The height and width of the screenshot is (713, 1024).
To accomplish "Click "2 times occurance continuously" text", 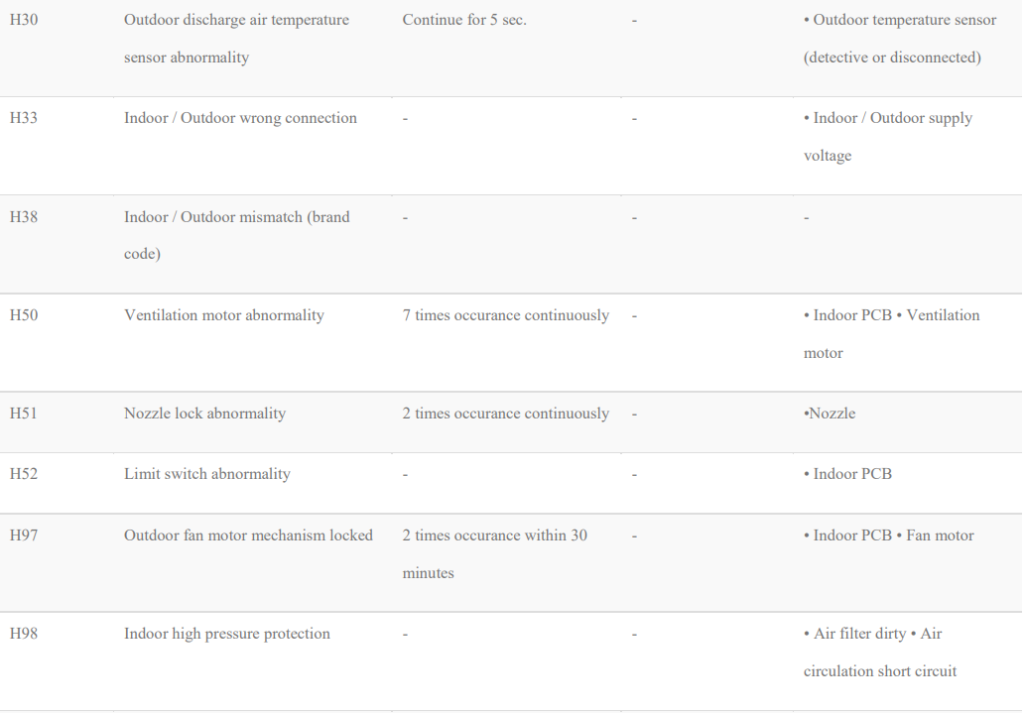I will (x=506, y=413).
